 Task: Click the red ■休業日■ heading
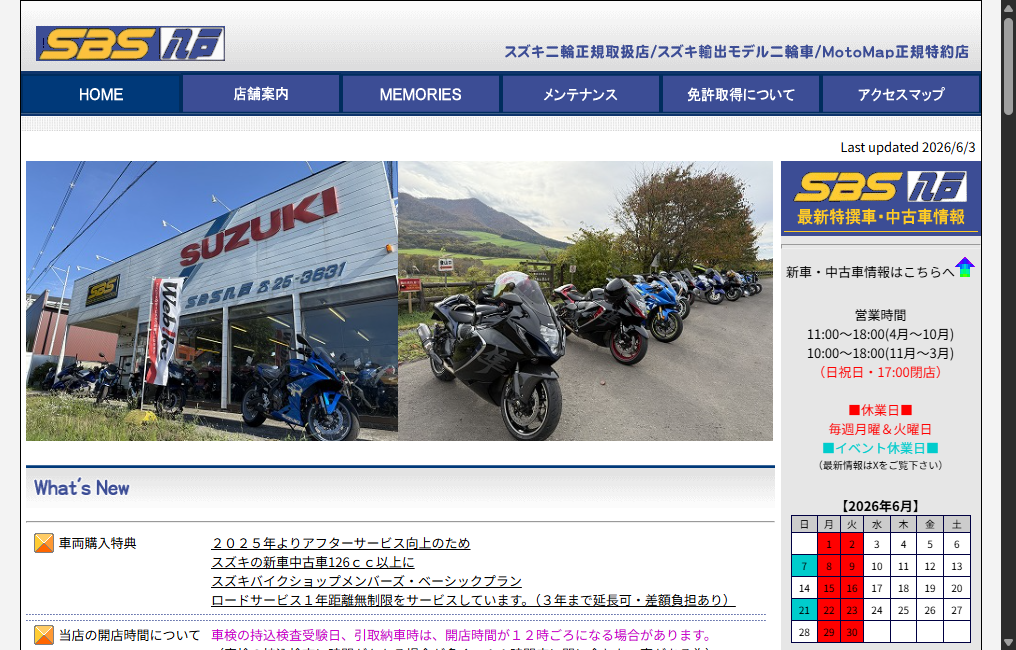click(880, 410)
